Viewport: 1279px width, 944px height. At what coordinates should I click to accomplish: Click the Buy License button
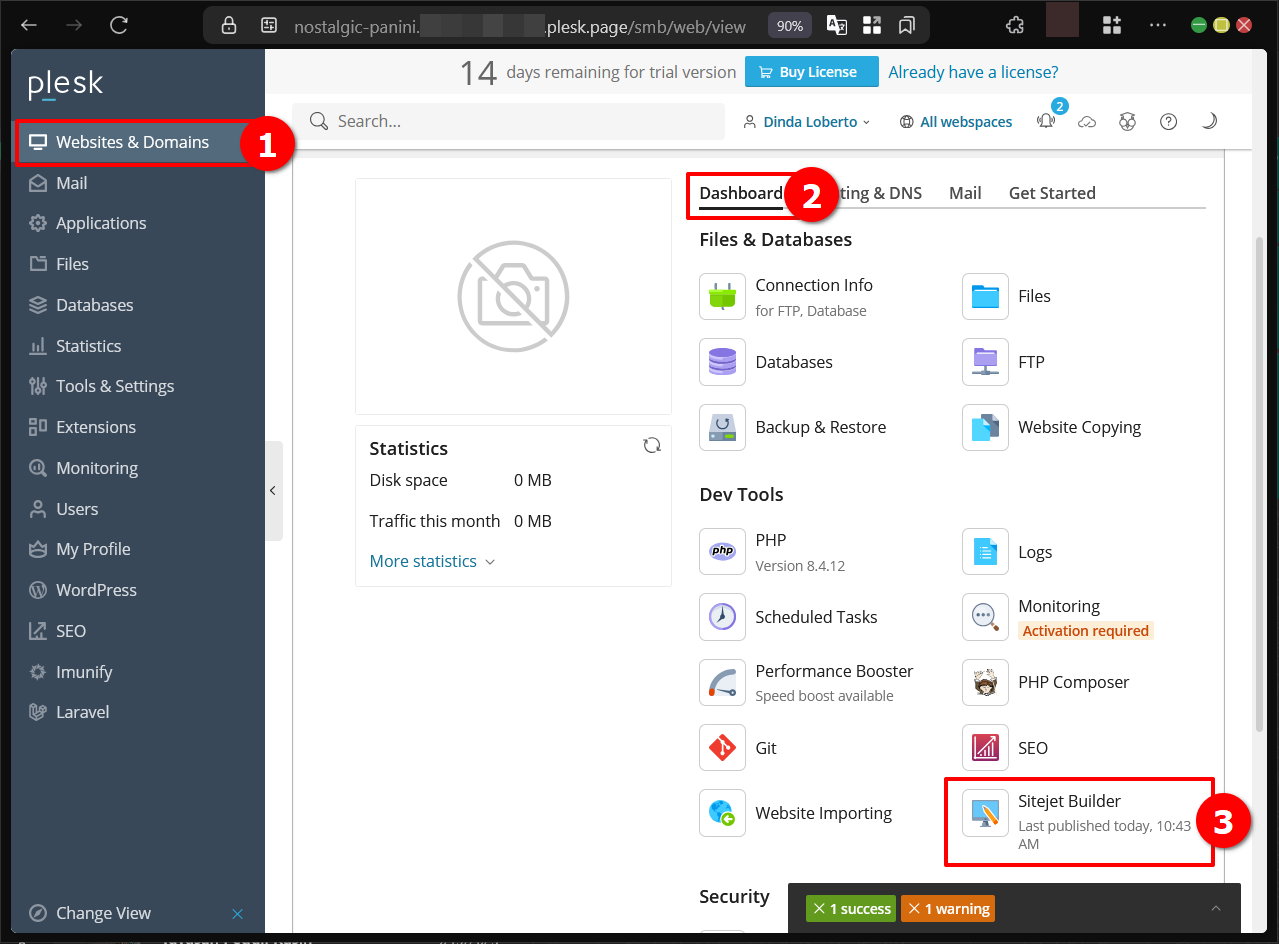click(x=811, y=72)
